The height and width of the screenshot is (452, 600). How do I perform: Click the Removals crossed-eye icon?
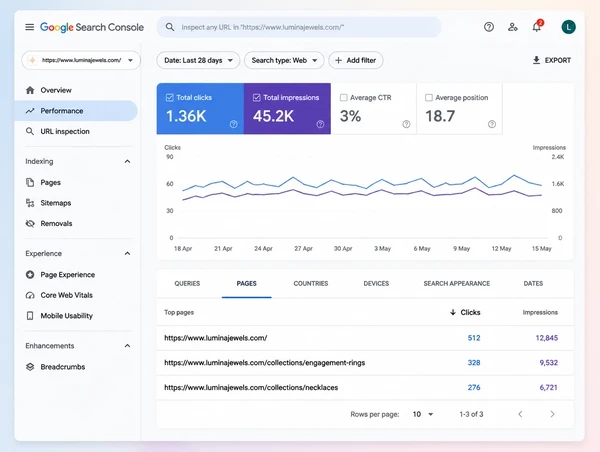click(30, 224)
